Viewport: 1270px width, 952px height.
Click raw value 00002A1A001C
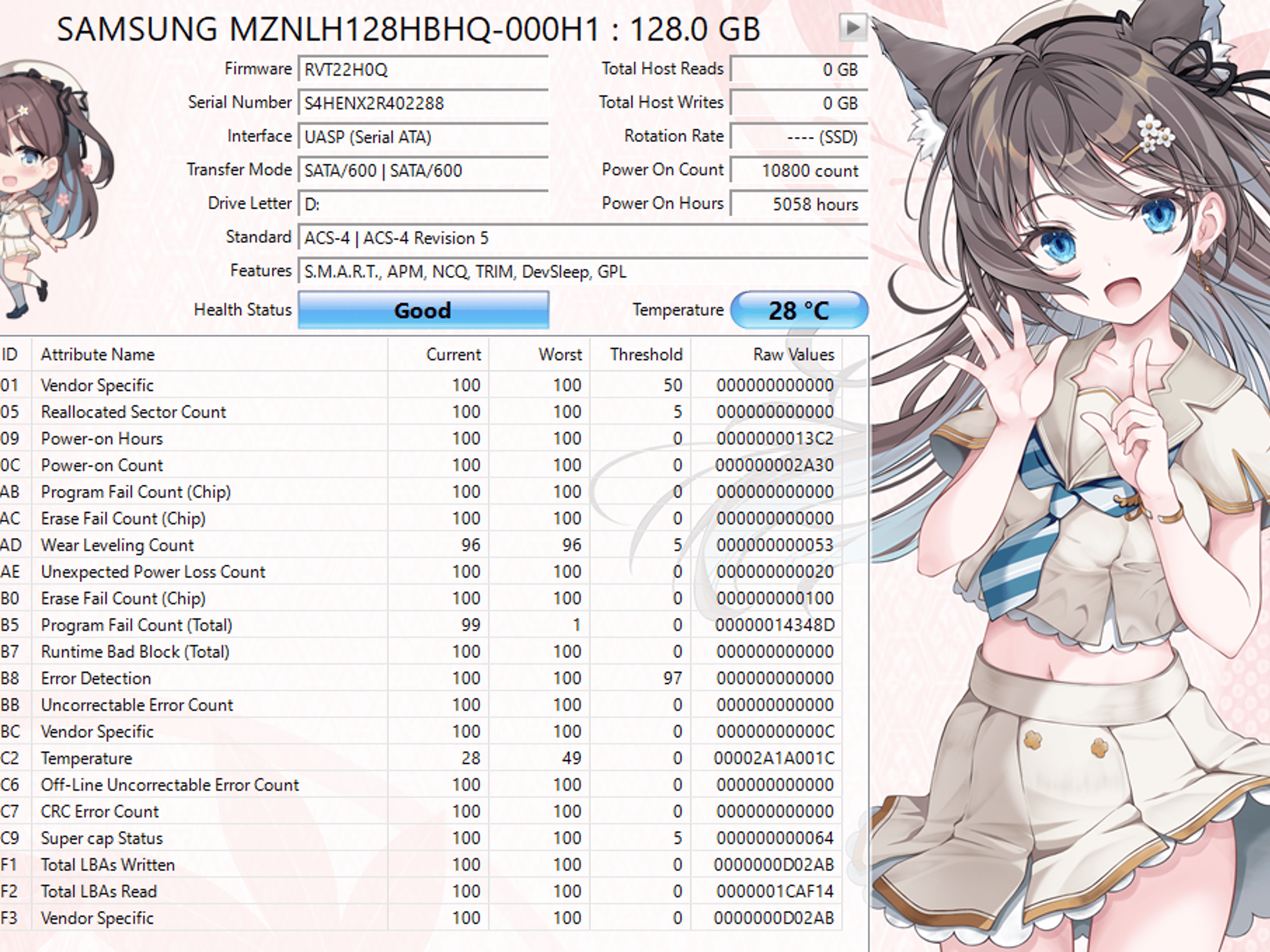point(774,759)
